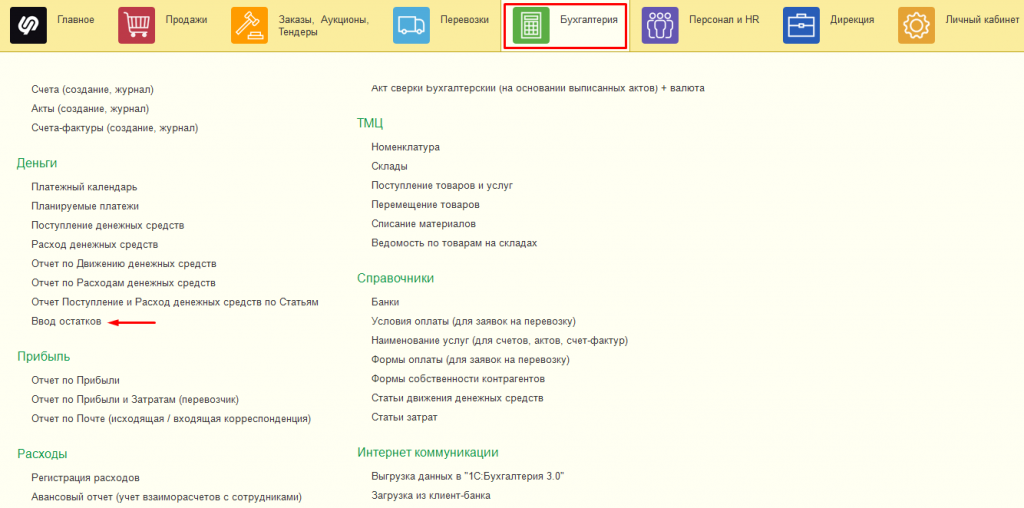Open Загрузка из клиент-банка
This screenshot has width=1024, height=508.
tap(431, 496)
